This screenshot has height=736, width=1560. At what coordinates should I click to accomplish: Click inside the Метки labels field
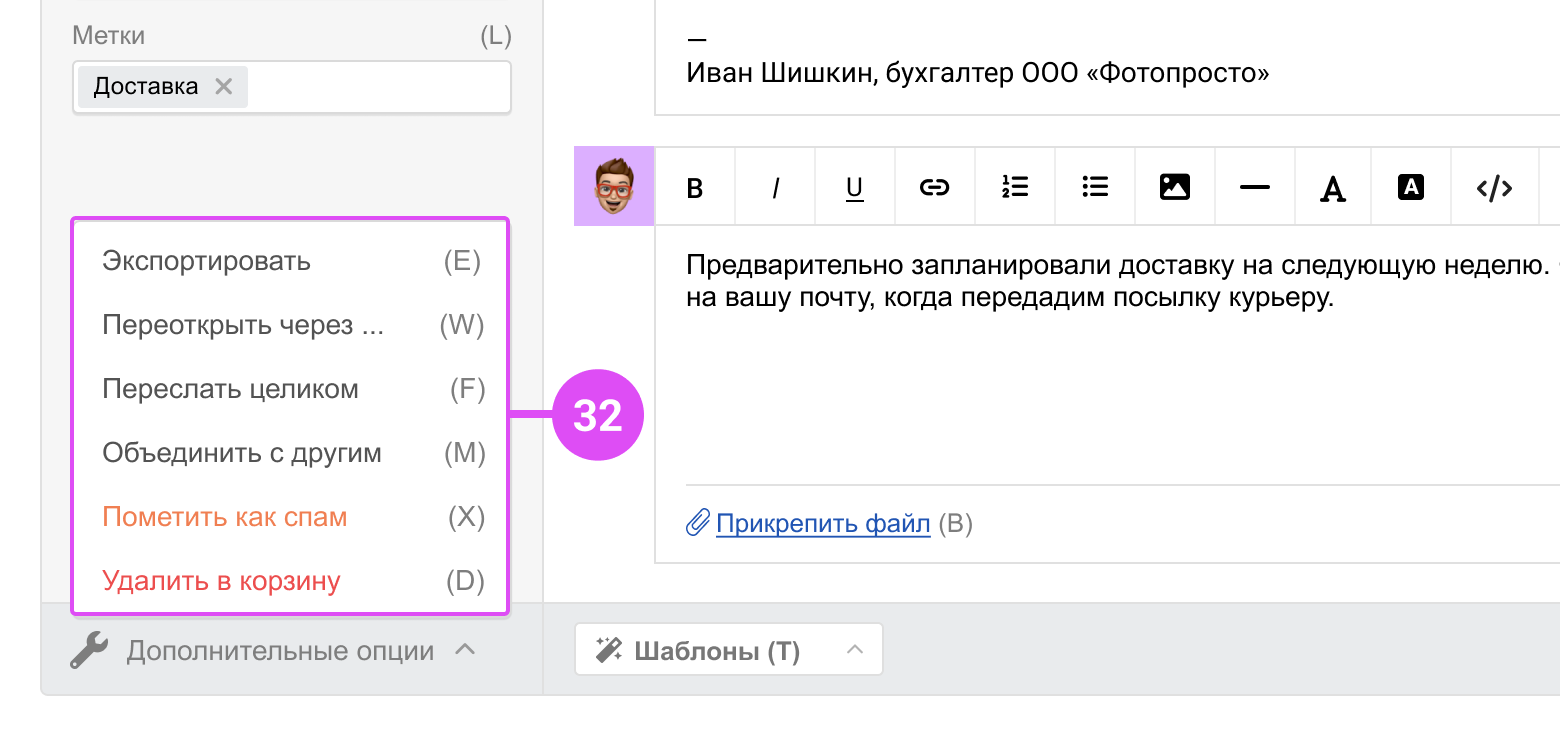click(378, 87)
